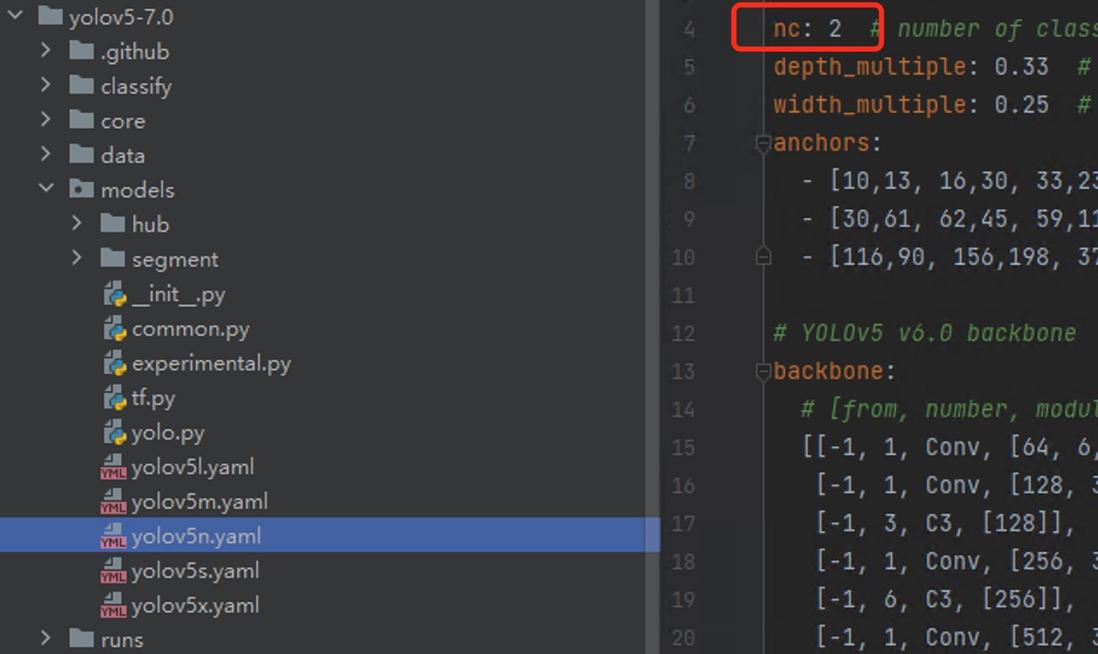Click the Python icon of yolo.py
Viewport: 1098px width, 654px height.
(x=115, y=432)
